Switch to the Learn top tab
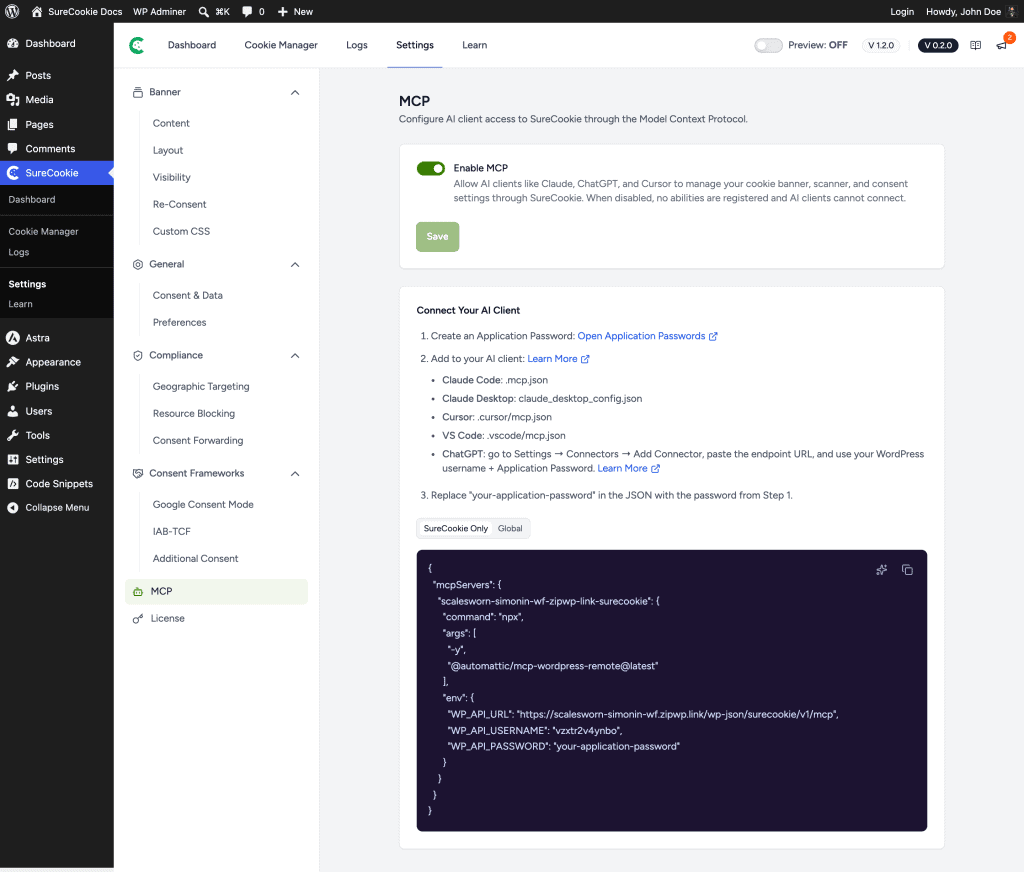The width and height of the screenshot is (1024, 872). point(475,45)
